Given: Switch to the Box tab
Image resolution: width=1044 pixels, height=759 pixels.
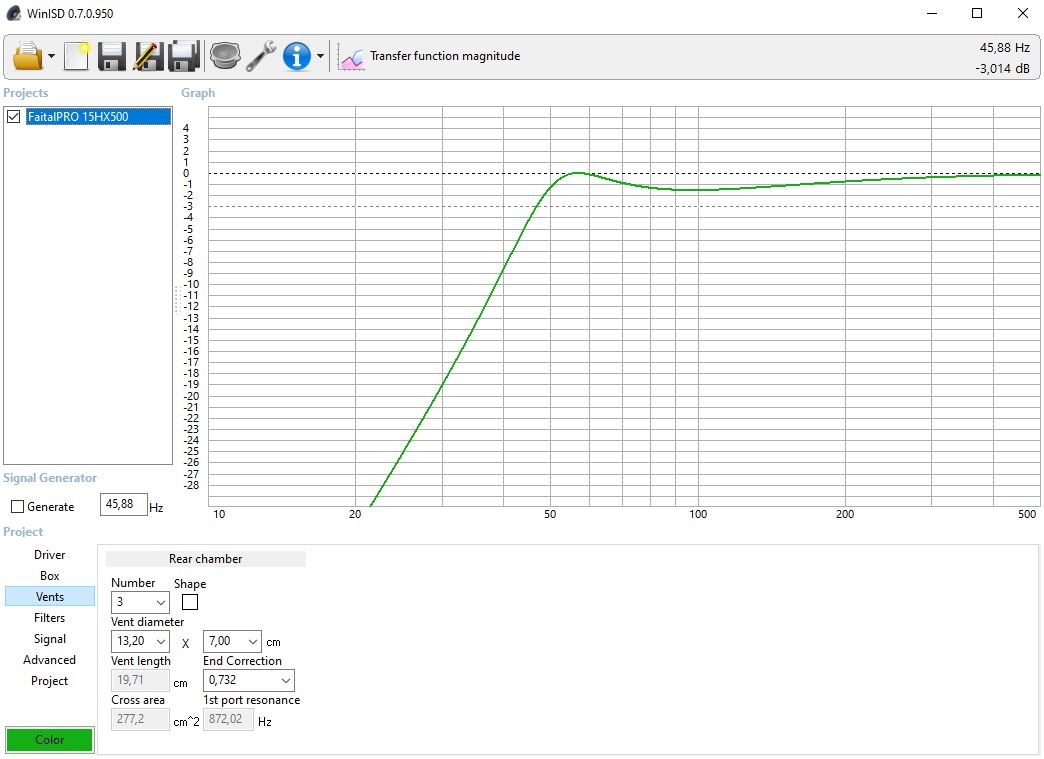Looking at the screenshot, I should coord(50,576).
